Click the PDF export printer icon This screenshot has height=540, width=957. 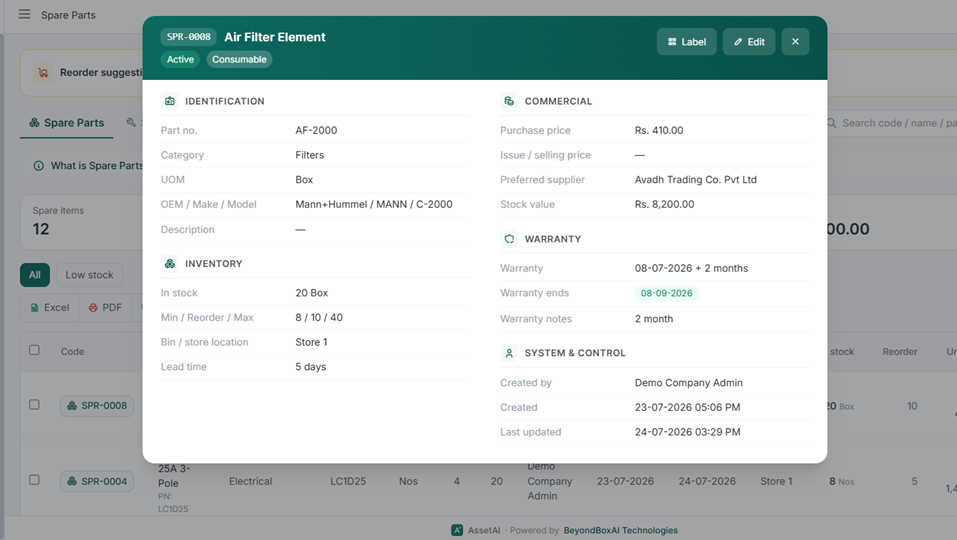point(93,308)
